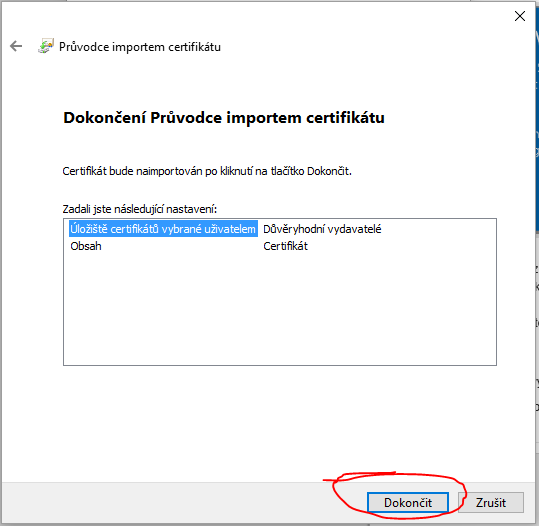The image size is (539, 526).
Task: Click the white space below the settings list box
Action: point(279,423)
